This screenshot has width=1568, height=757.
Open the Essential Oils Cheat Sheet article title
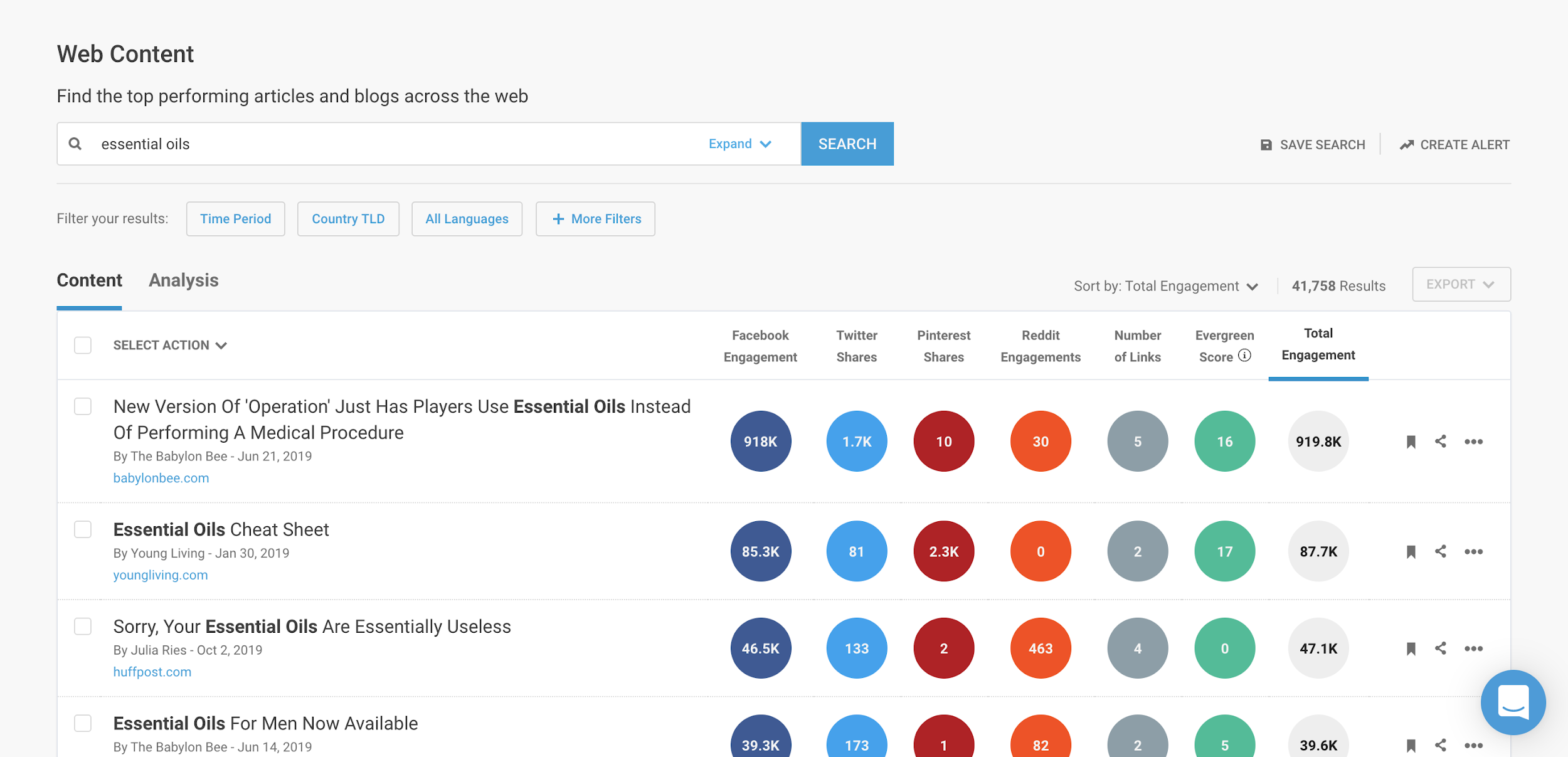point(221,529)
